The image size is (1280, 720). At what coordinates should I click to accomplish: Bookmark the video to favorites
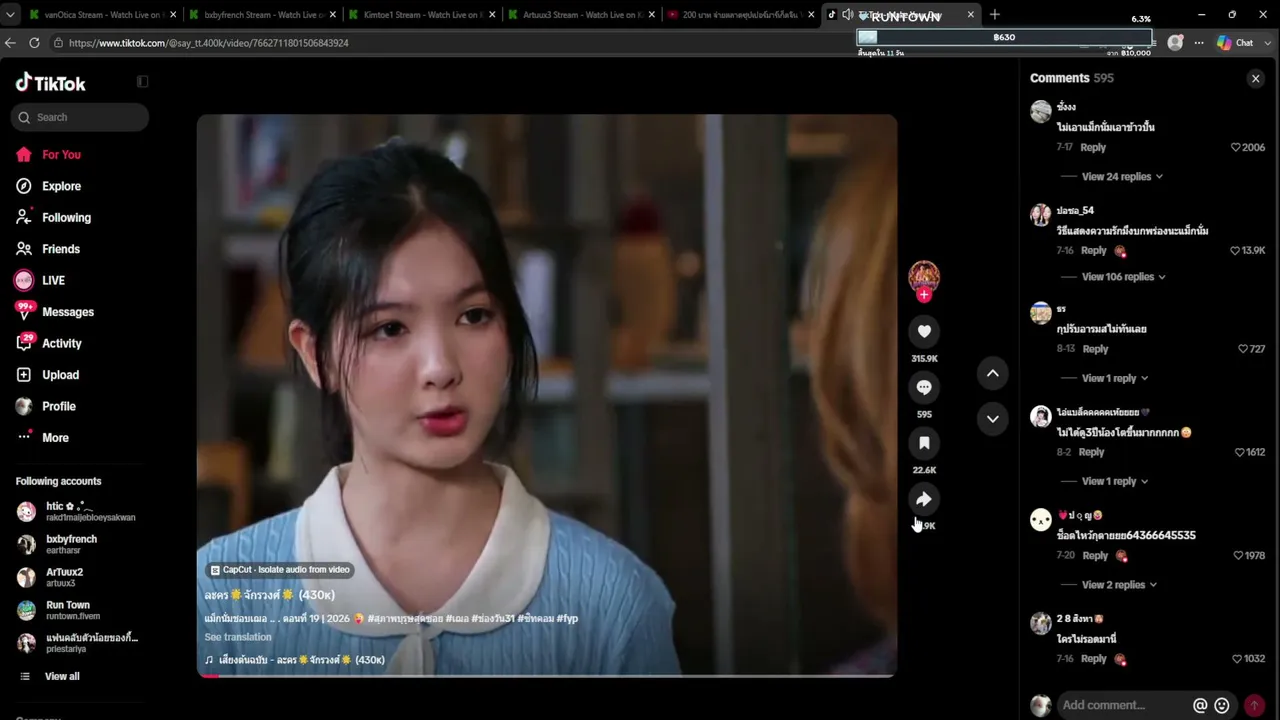(x=924, y=443)
